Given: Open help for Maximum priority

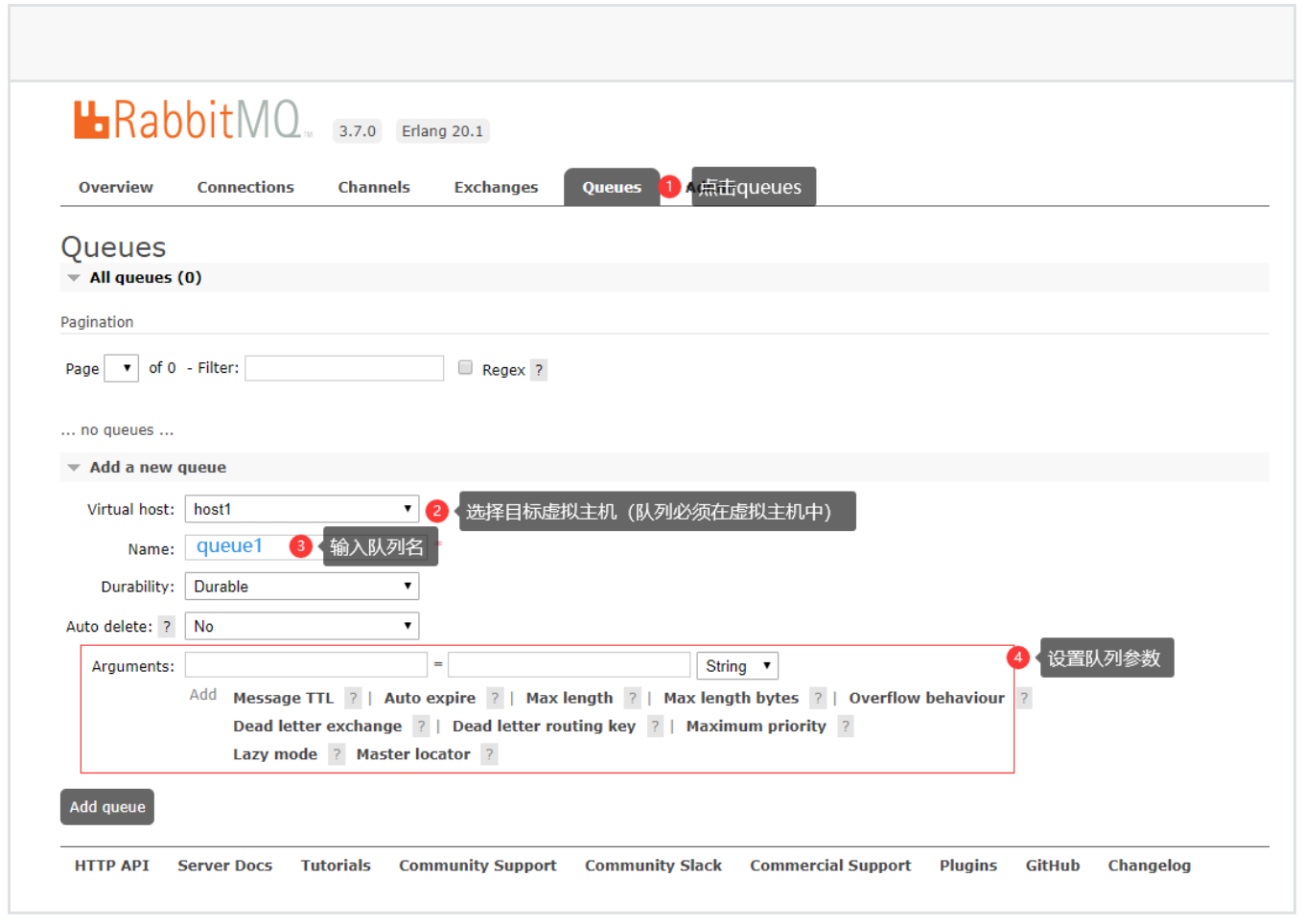Looking at the screenshot, I should tap(845, 727).
